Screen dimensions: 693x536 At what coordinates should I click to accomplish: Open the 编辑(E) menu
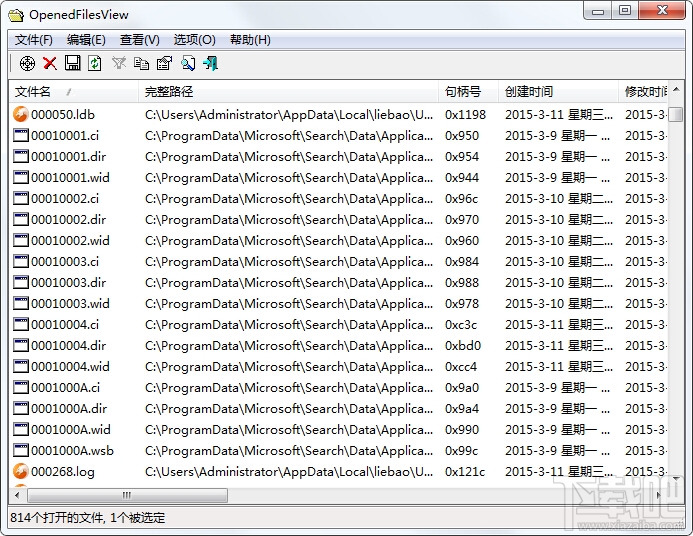tap(86, 40)
